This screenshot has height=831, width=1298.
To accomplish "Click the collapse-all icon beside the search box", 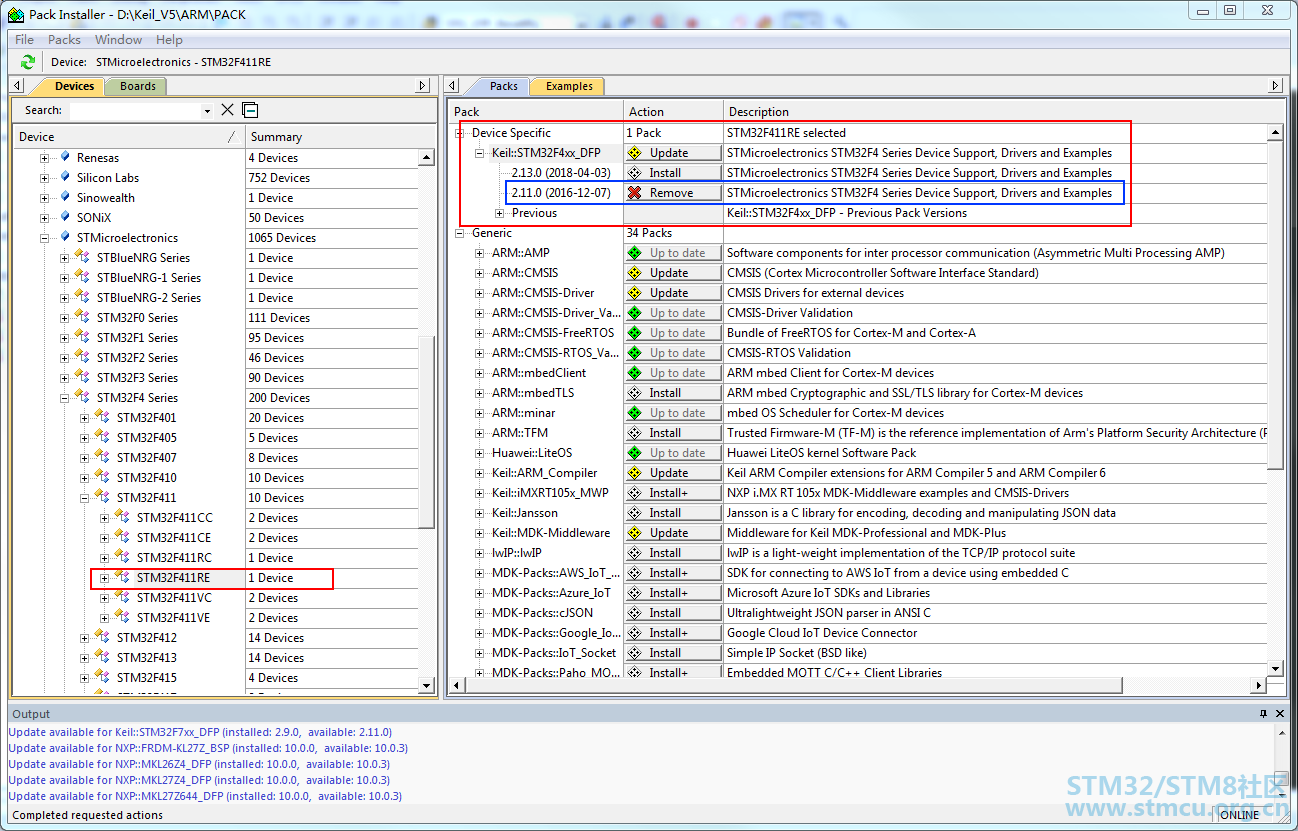I will (x=250, y=110).
